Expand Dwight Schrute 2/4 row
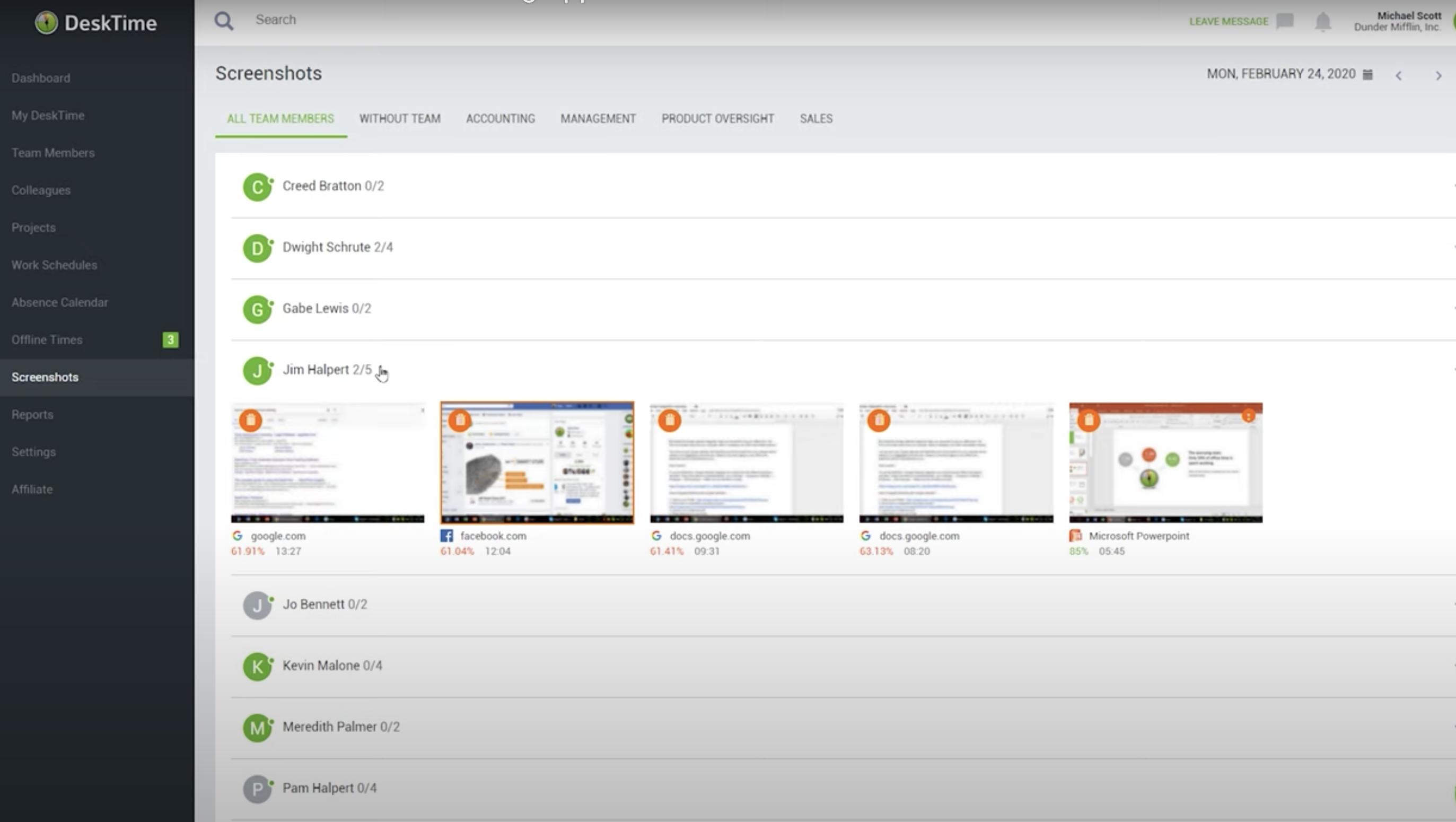 (x=337, y=248)
